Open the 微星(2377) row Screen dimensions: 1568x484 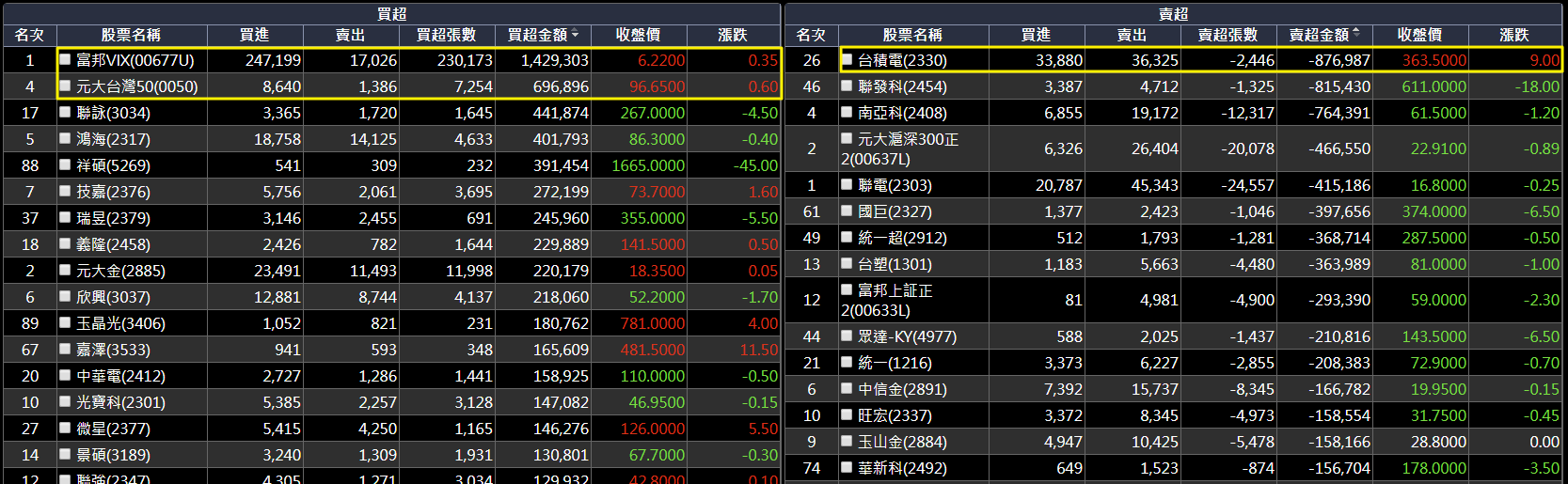113,429
